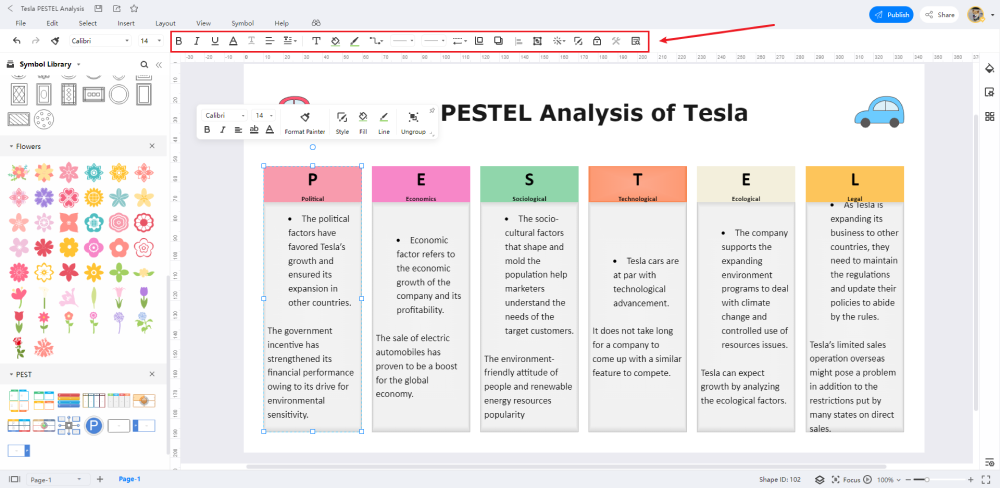This screenshot has height=489, width=1000.
Task: Close the Flowers symbol section
Action: (x=152, y=146)
